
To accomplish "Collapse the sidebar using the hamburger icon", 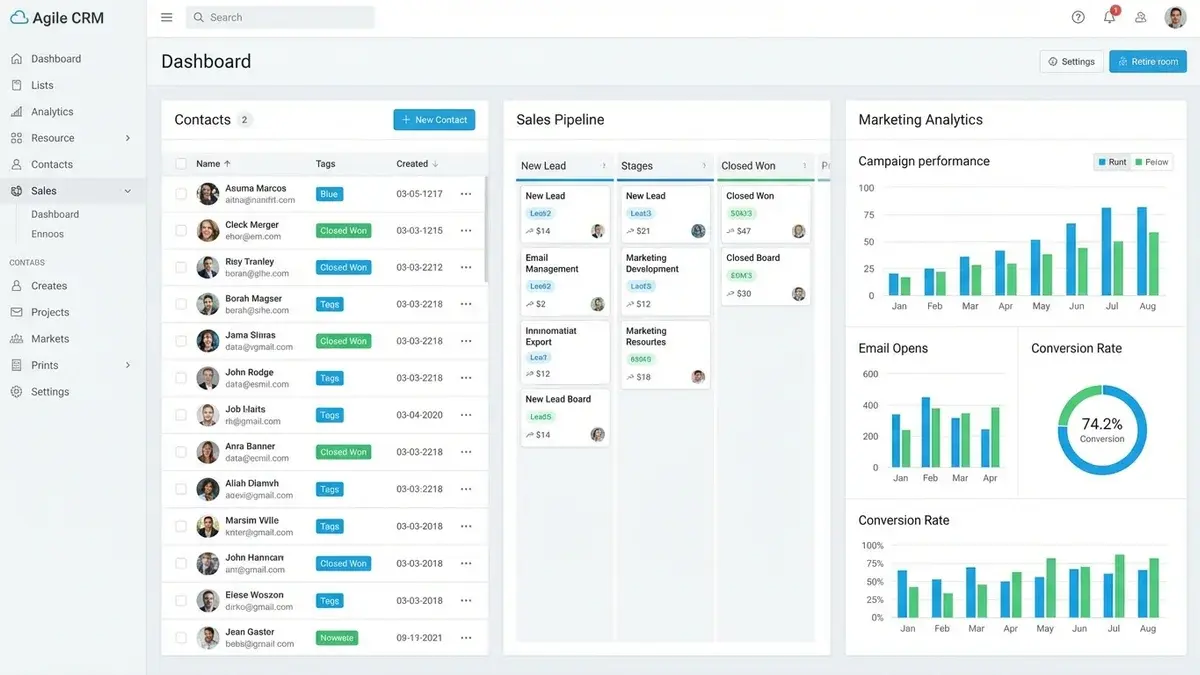I will 166,16.
